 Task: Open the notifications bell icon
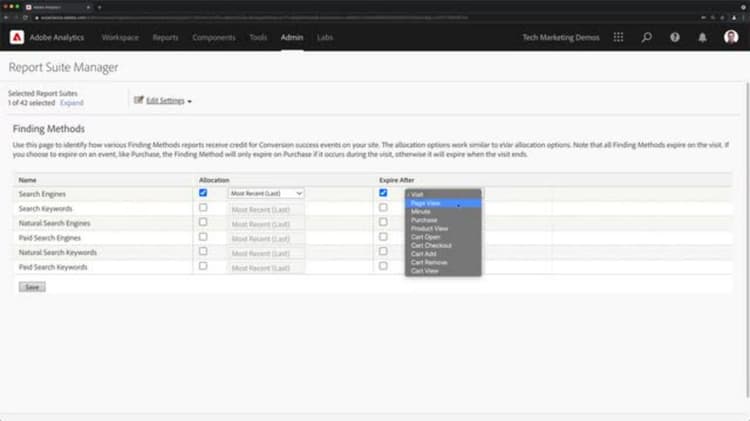tap(702, 37)
